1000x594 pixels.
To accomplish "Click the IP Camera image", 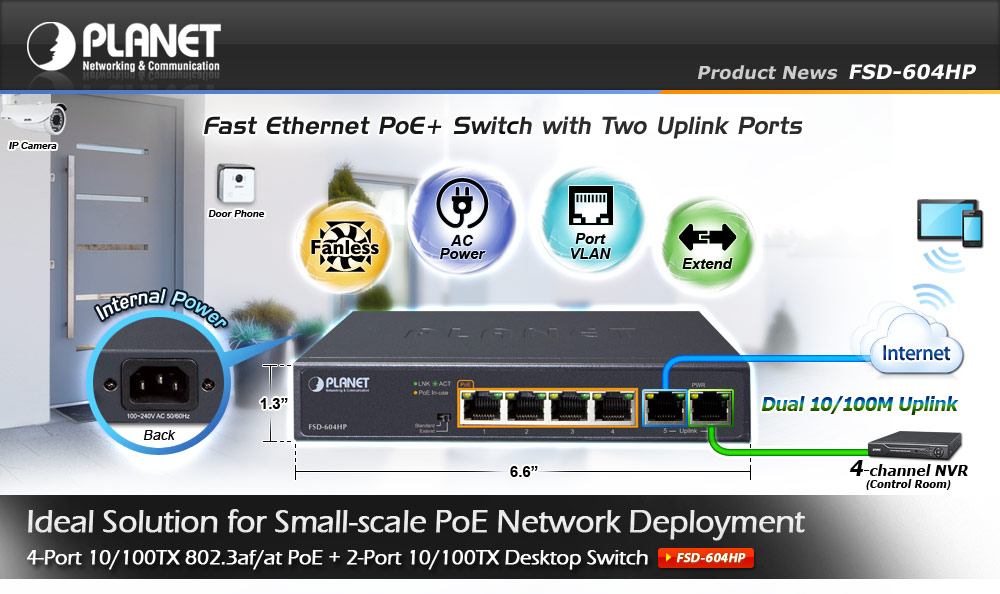I will pos(34,115).
